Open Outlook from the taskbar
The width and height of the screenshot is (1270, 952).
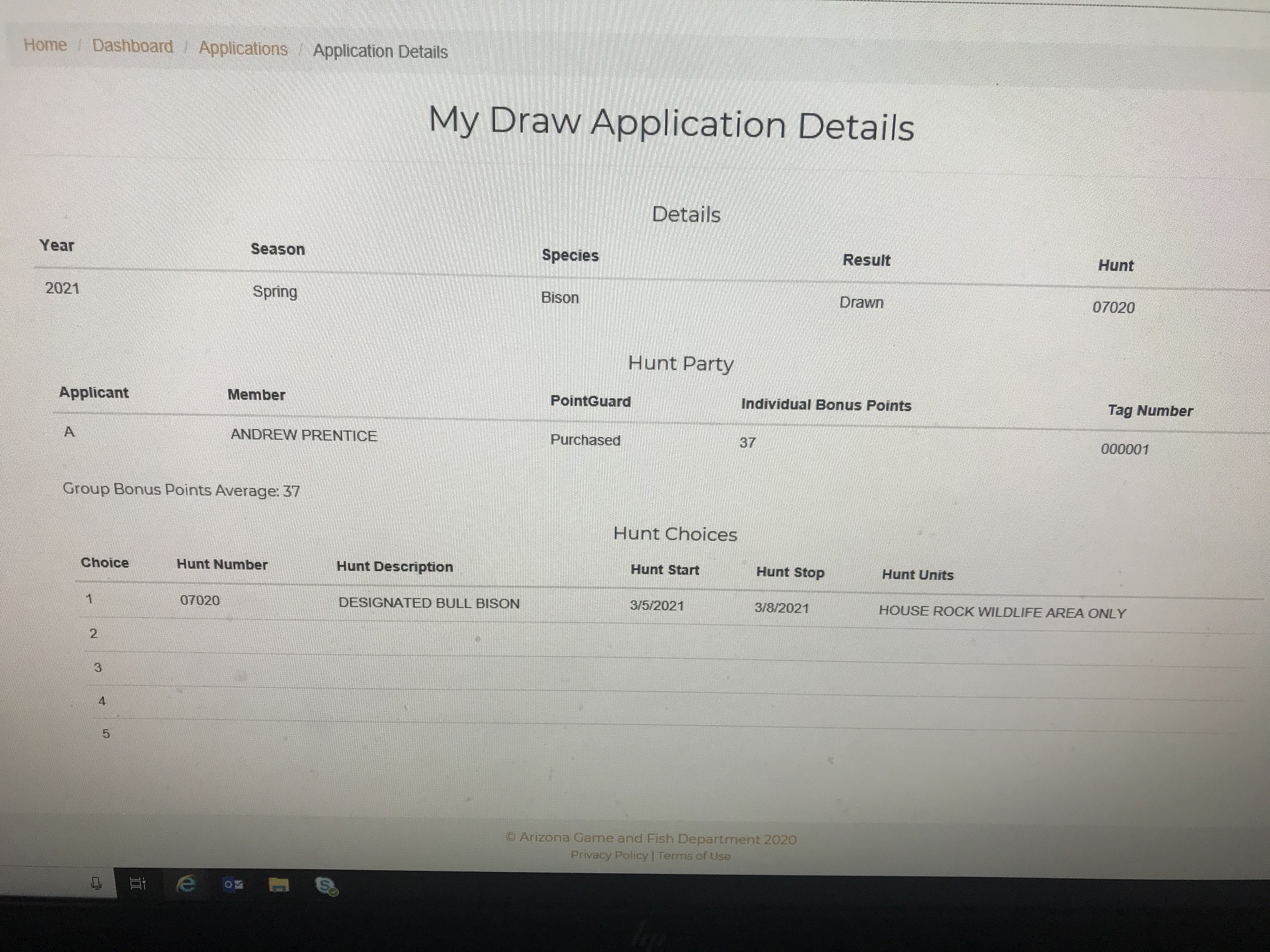click(232, 885)
